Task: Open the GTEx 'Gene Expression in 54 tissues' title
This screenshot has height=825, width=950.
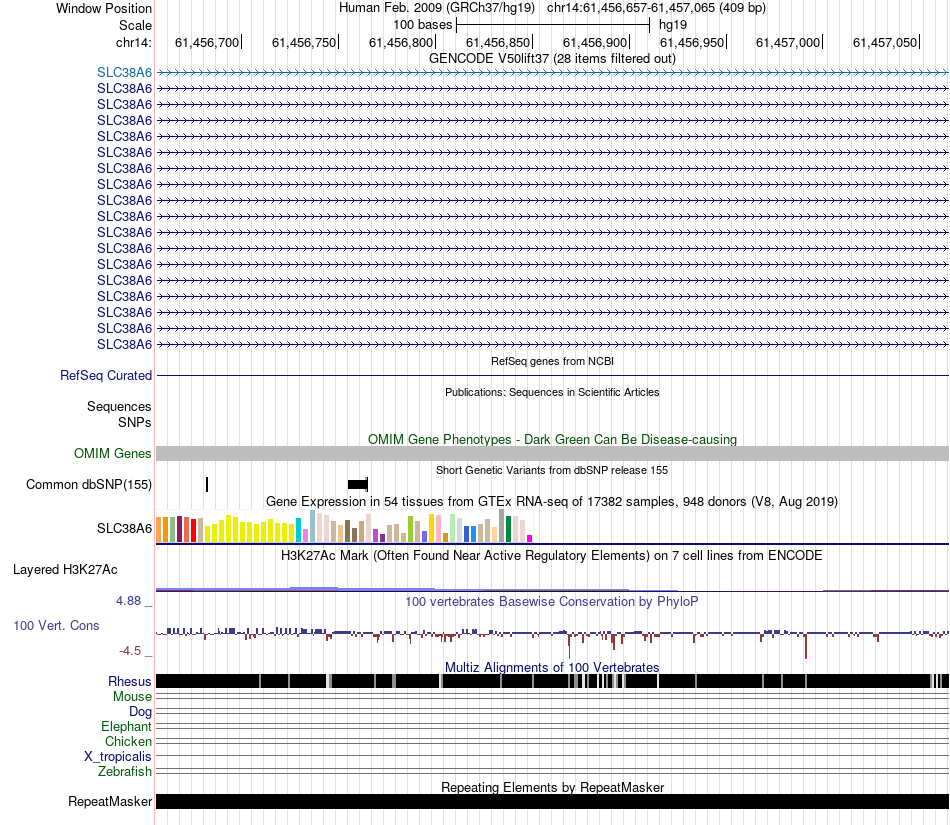Action: pyautogui.click(x=552, y=502)
